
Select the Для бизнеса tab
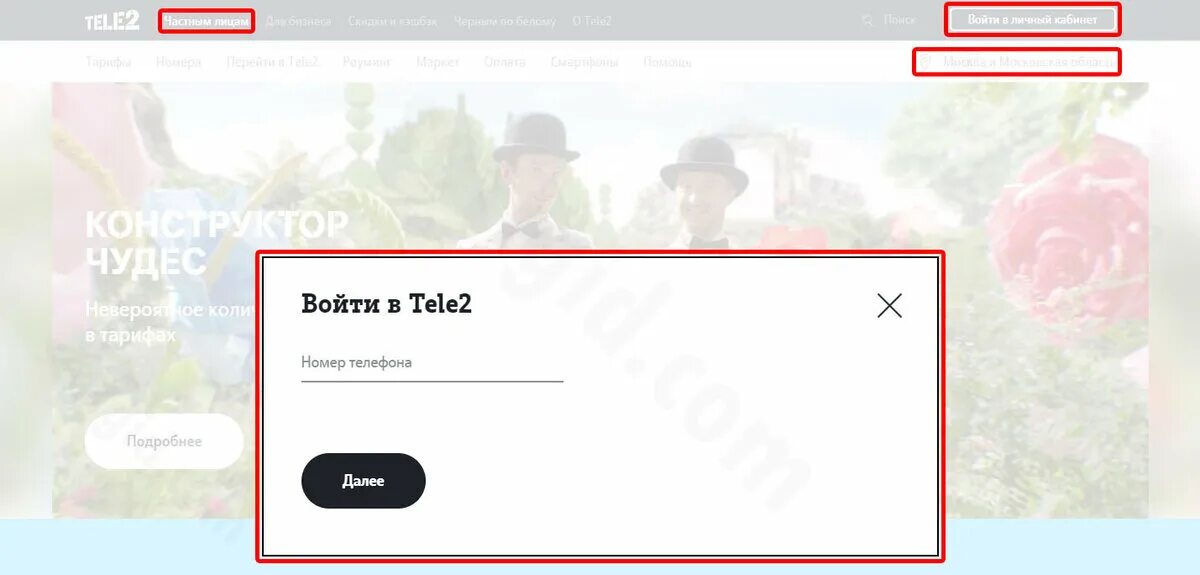pos(298,21)
